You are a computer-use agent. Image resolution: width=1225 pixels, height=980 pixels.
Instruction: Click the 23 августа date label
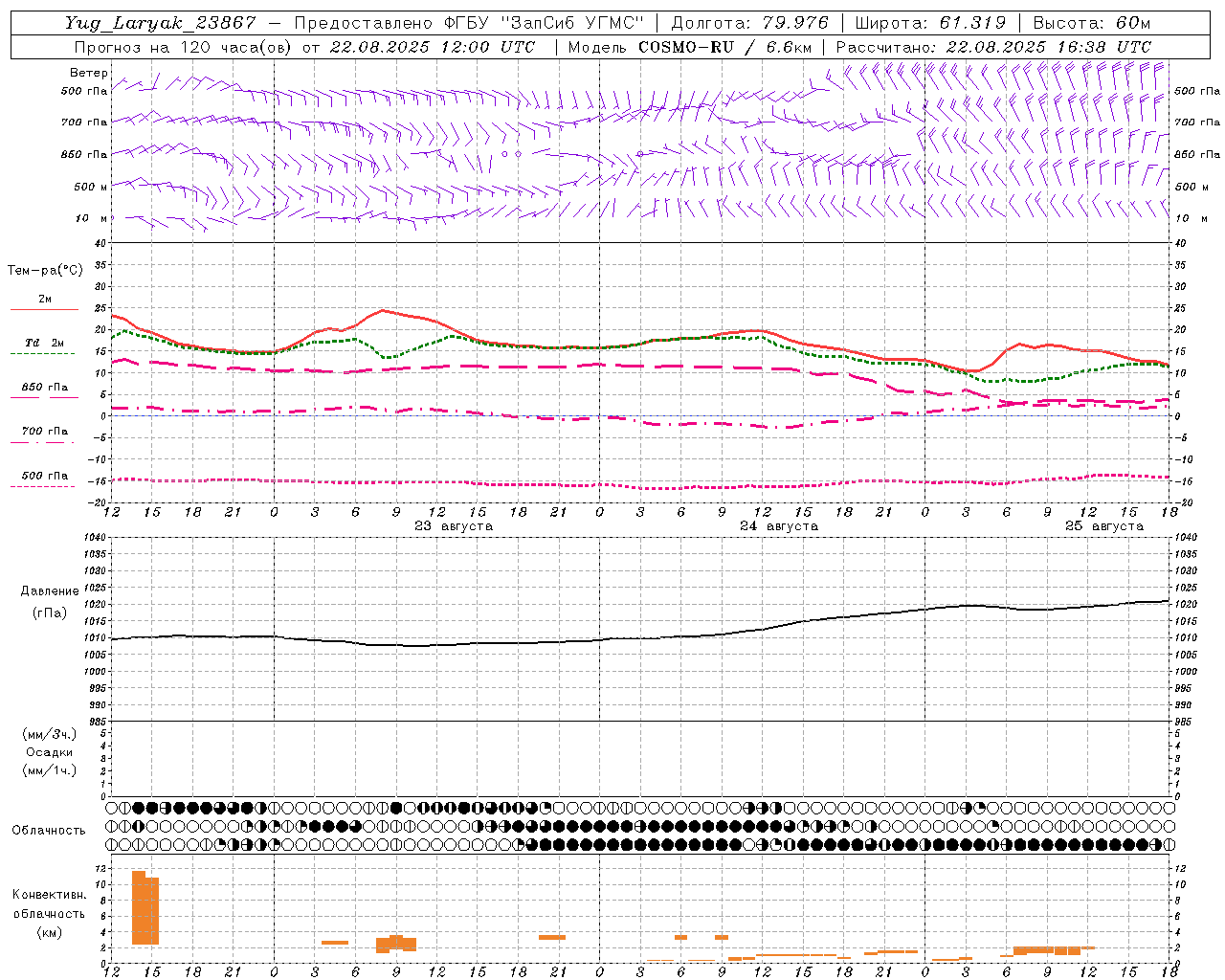pyautogui.click(x=454, y=526)
